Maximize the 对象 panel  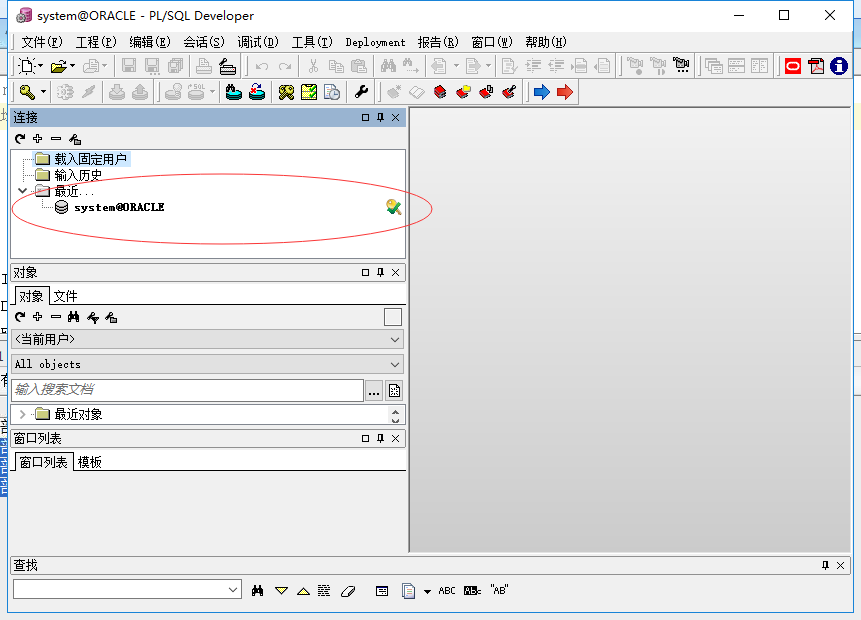click(365, 272)
